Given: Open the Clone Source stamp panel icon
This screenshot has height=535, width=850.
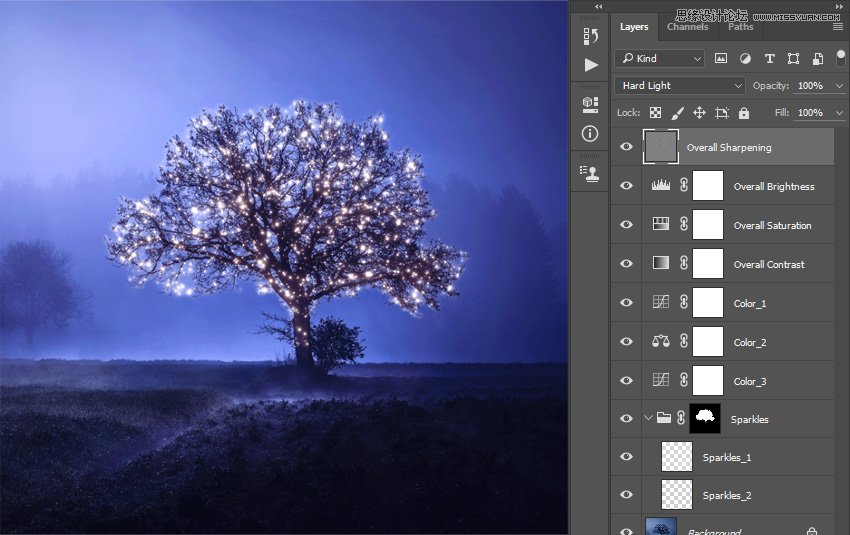Looking at the screenshot, I should tap(589, 173).
